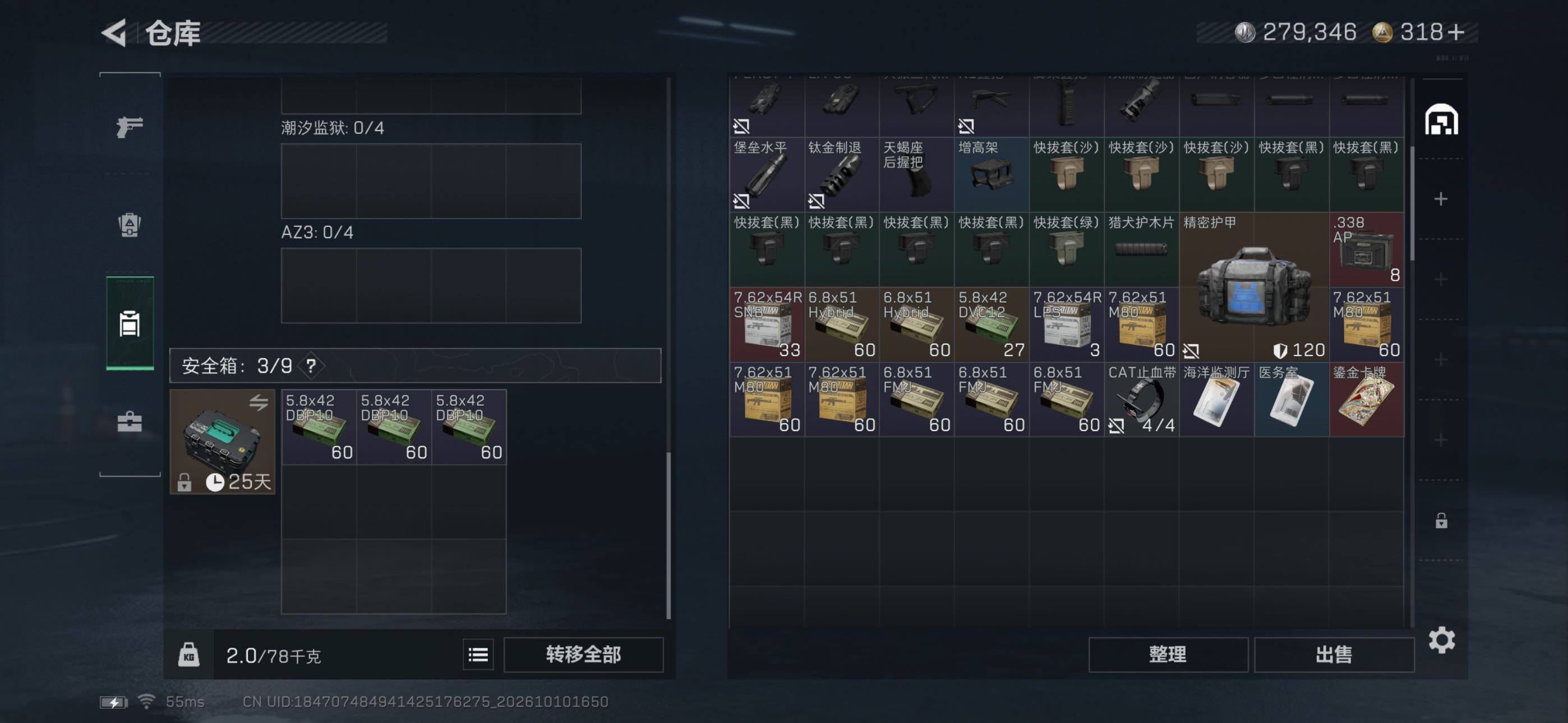Image resolution: width=1568 pixels, height=723 pixels.
Task: Click the 2.0/78千克 weight readout
Action: [273, 655]
